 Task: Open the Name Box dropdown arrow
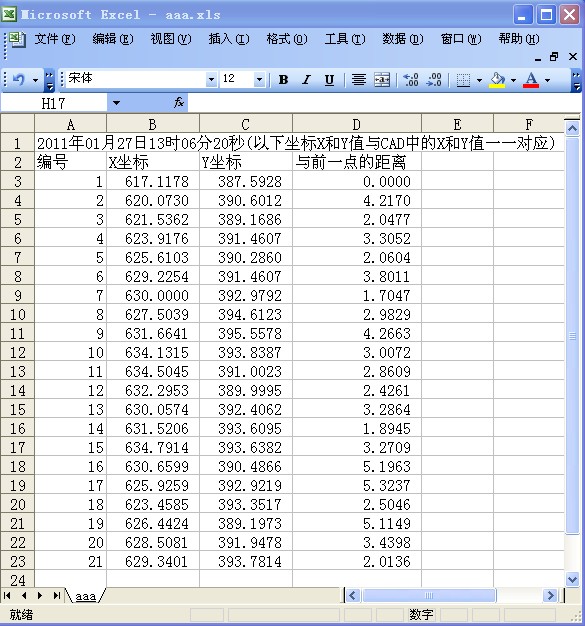point(116,103)
